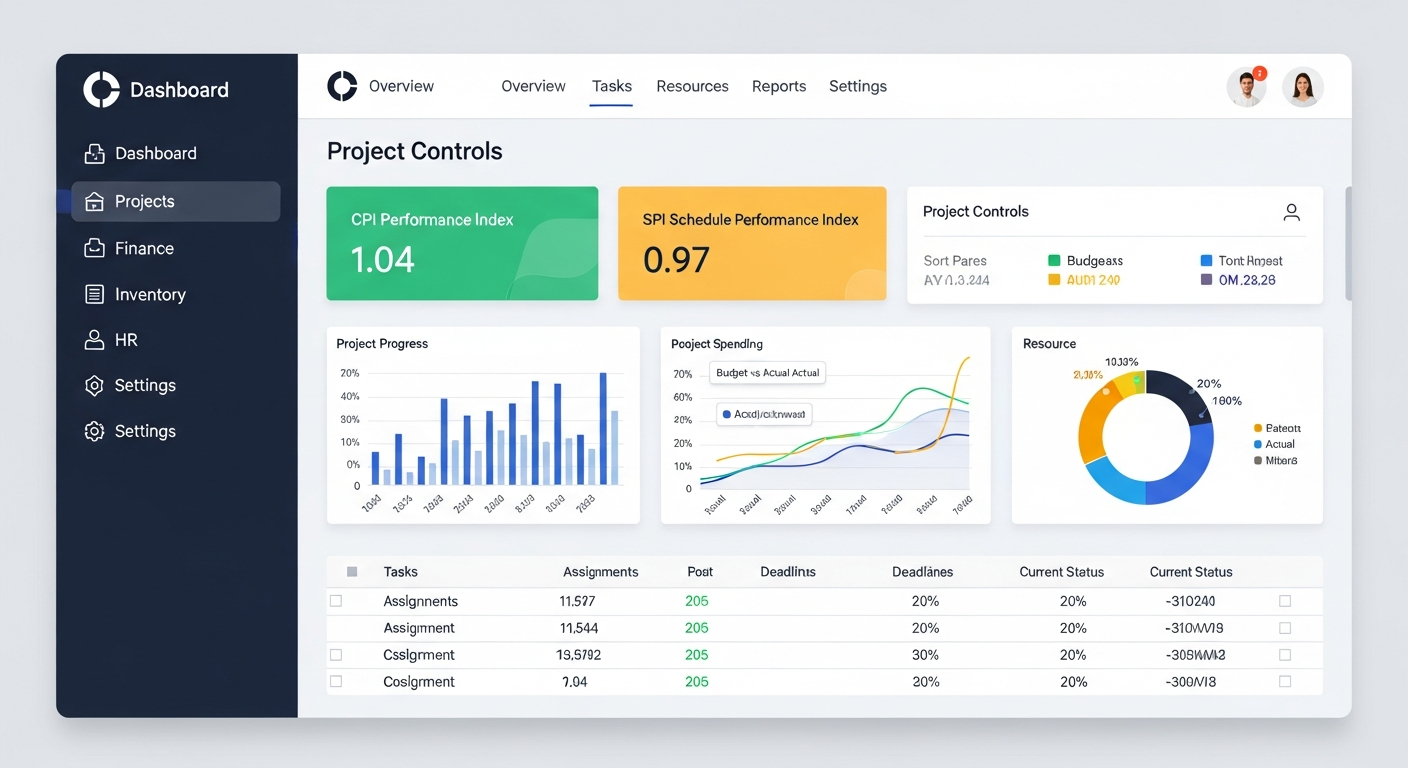1408x768 pixels.
Task: Click the green Budgeass legend swatch
Action: tap(1053, 261)
